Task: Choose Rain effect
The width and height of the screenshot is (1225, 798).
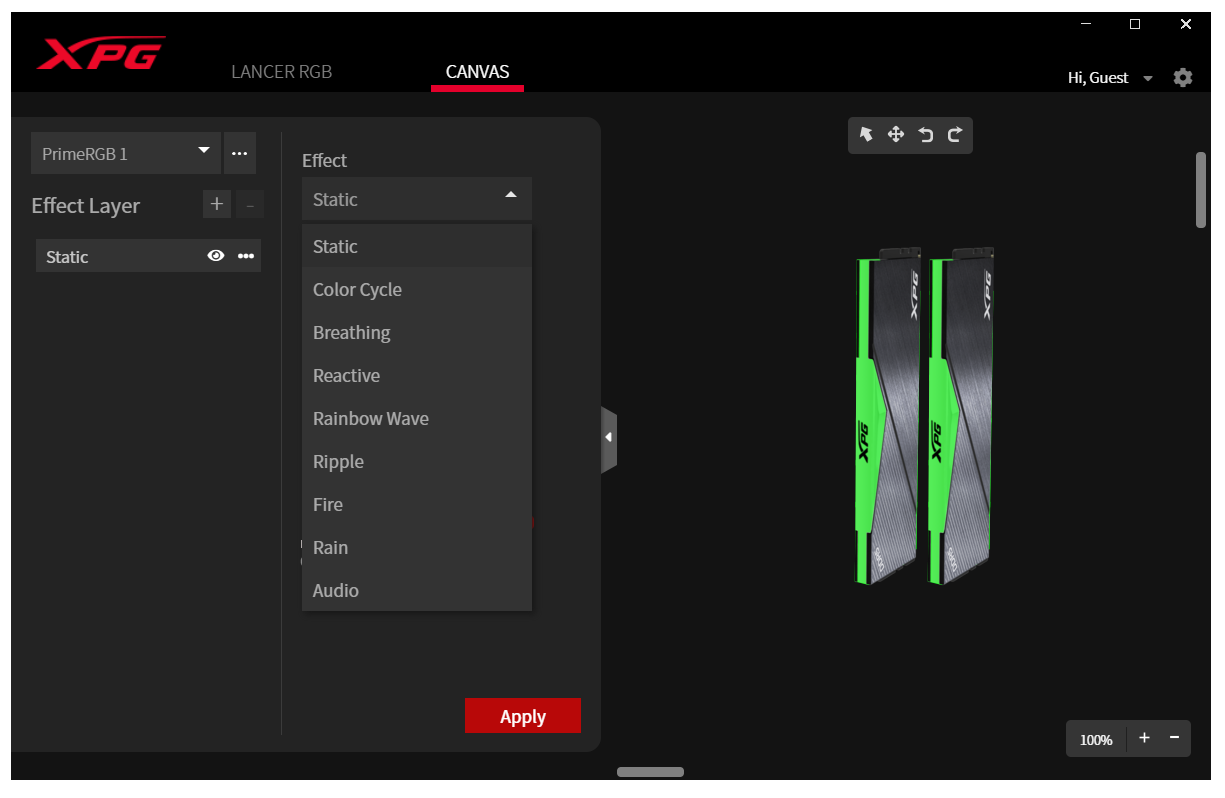Action: click(417, 547)
